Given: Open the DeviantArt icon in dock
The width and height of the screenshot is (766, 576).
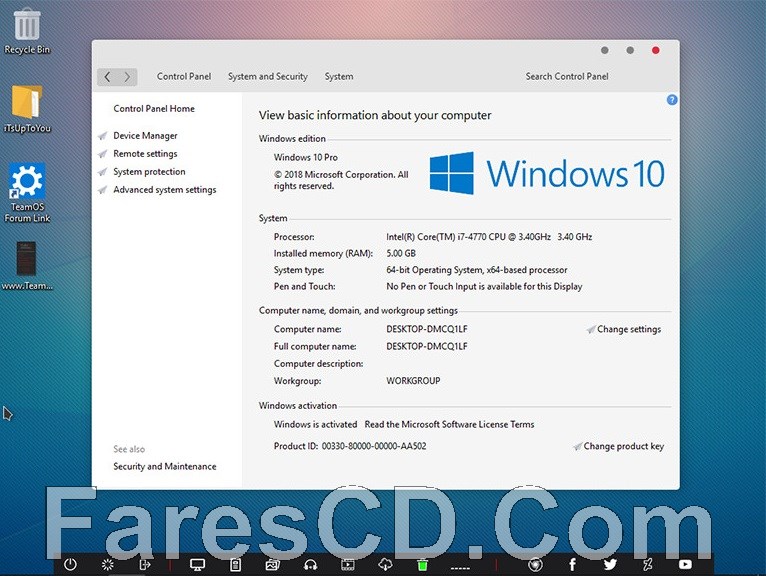Looking at the screenshot, I should (648, 565).
